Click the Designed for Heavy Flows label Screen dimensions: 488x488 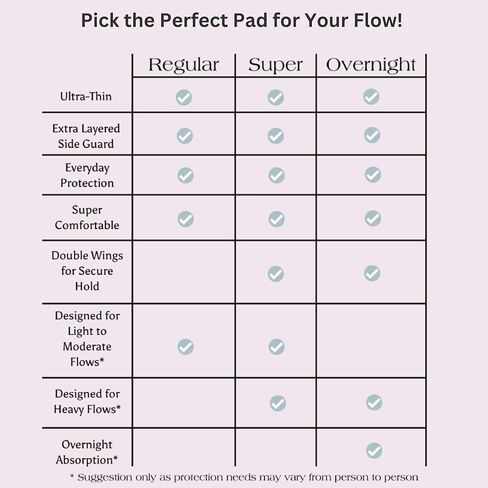87,401
